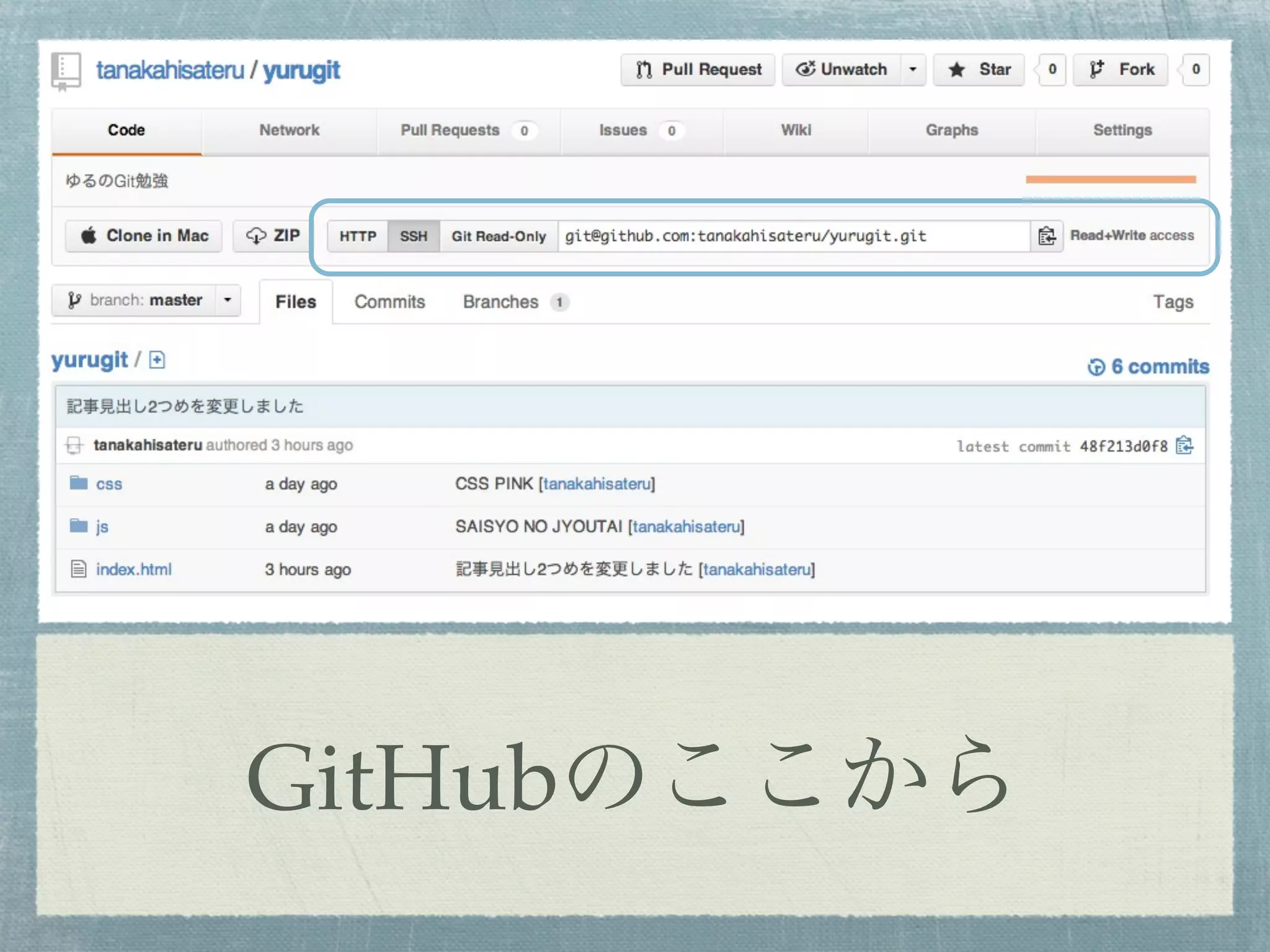
Task: Fork the yurugit repository
Action: point(1121,69)
